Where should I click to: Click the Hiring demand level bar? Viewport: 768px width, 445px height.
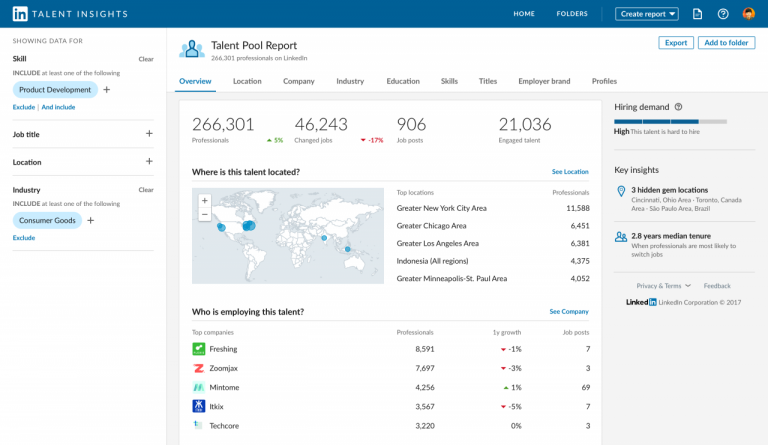[x=671, y=121]
